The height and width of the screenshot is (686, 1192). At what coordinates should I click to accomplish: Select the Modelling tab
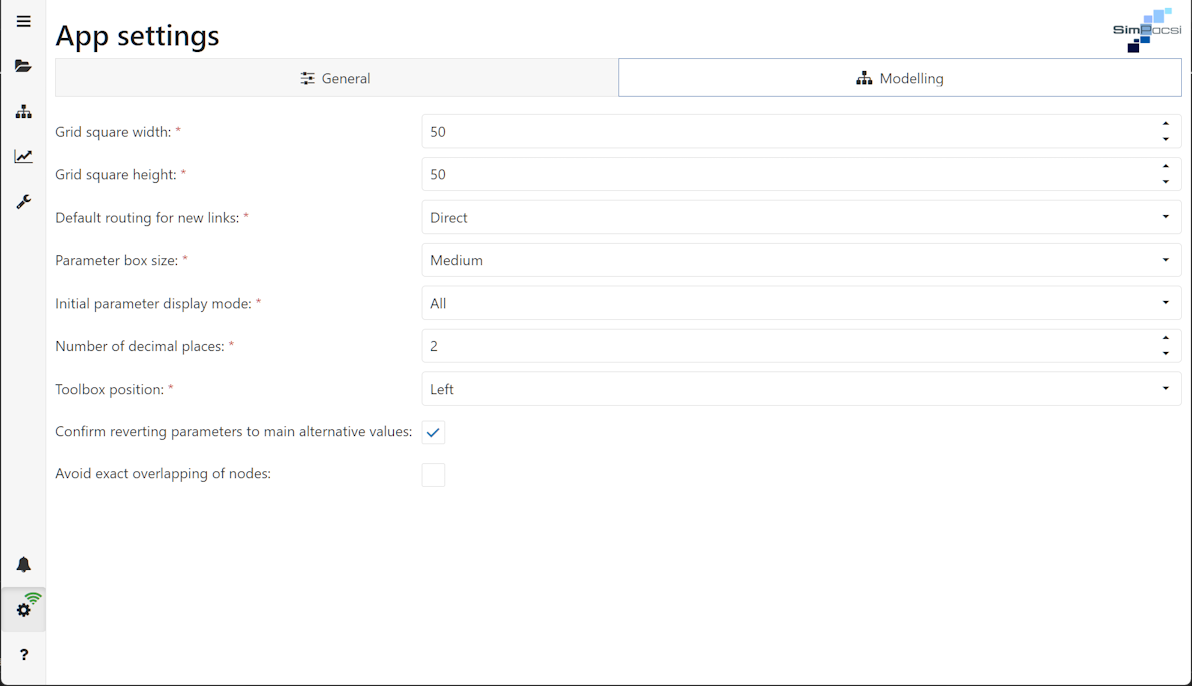pyautogui.click(x=899, y=78)
